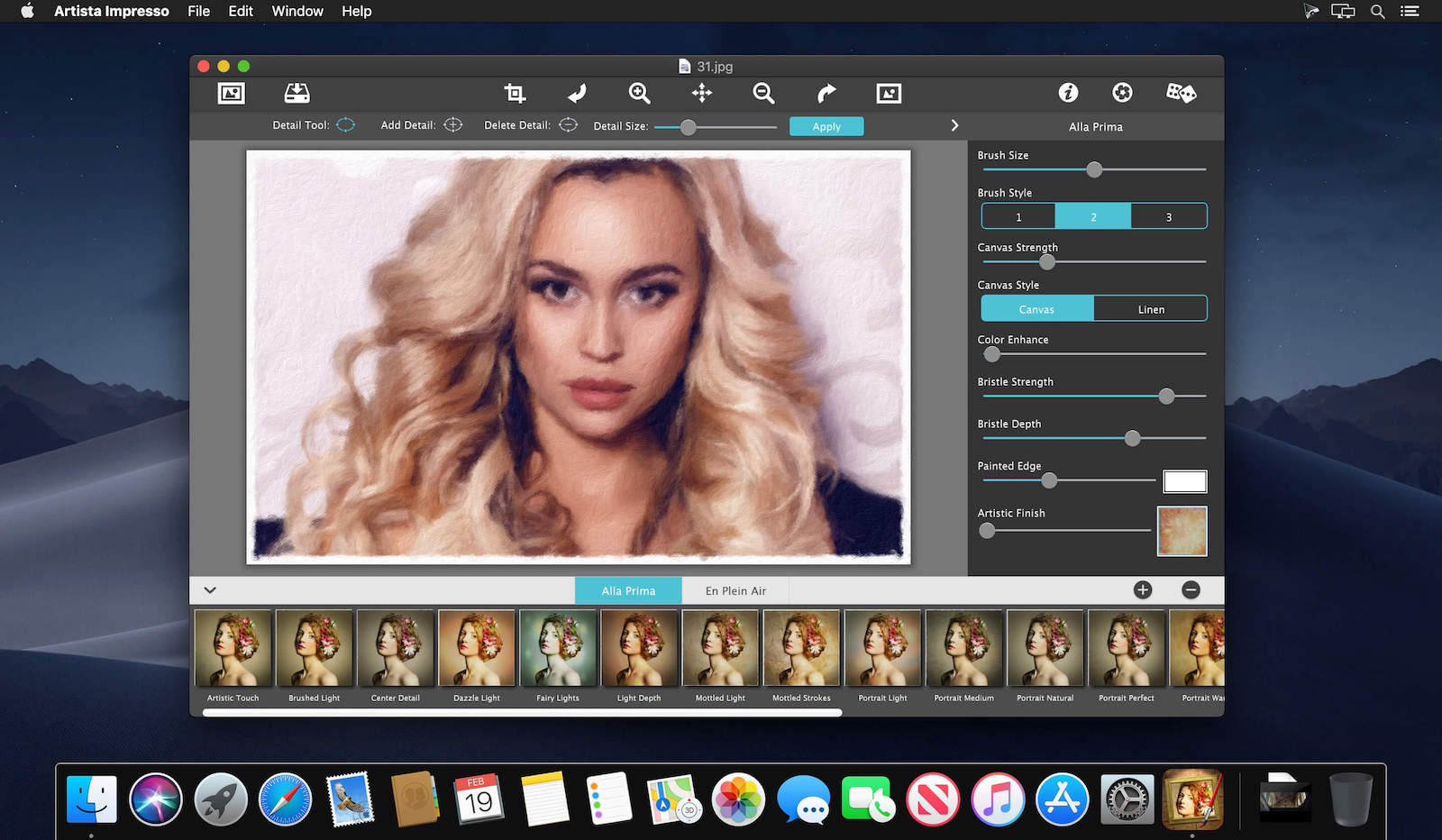
Task: Remove a preset with the minus icon
Action: click(1191, 589)
